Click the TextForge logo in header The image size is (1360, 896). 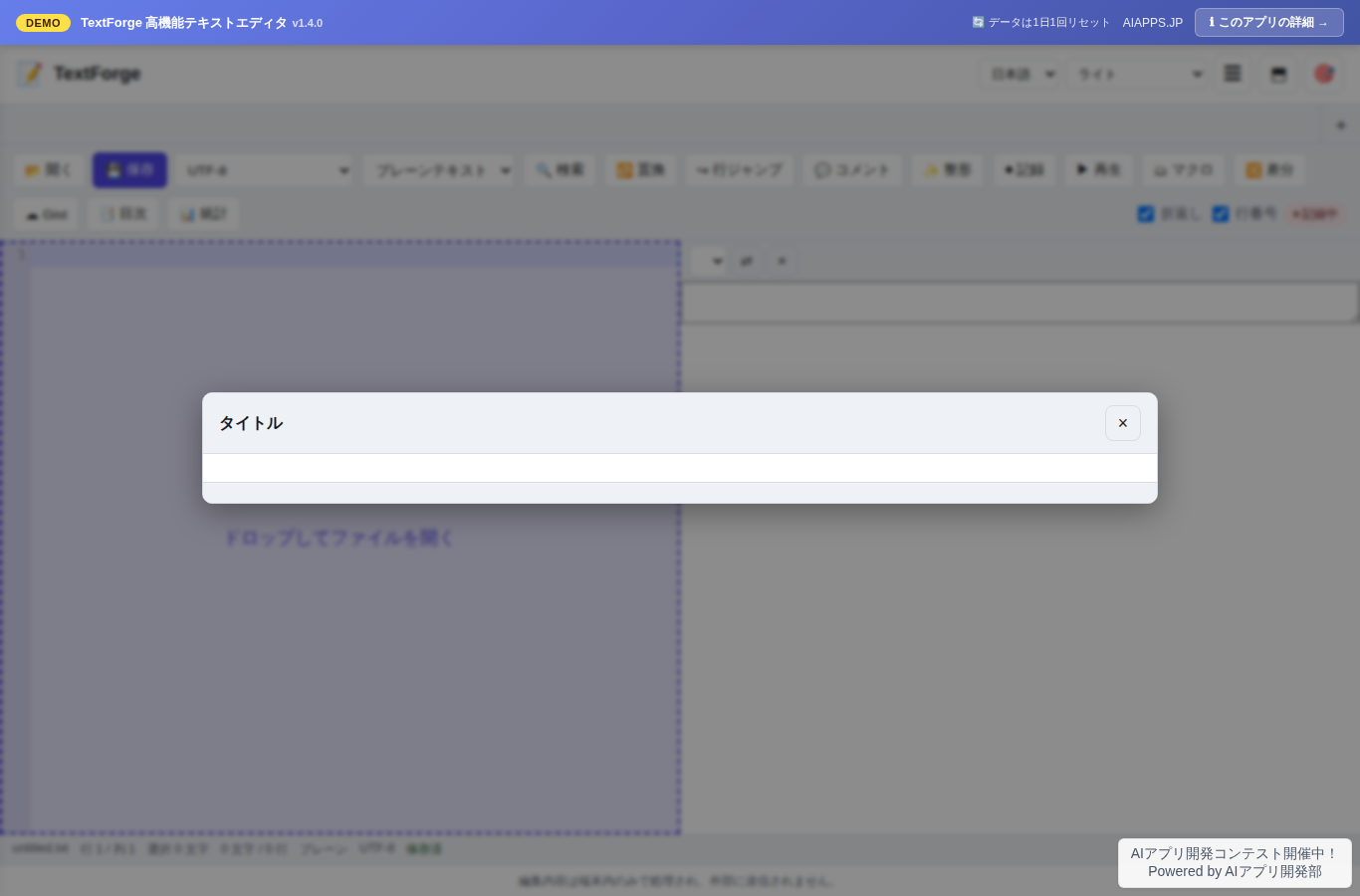click(x=79, y=74)
